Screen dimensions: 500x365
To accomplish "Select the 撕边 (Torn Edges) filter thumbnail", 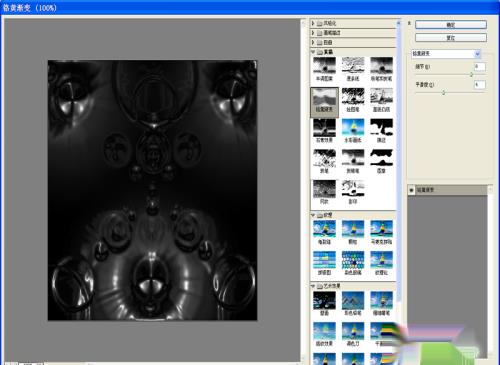I will coord(381,131).
